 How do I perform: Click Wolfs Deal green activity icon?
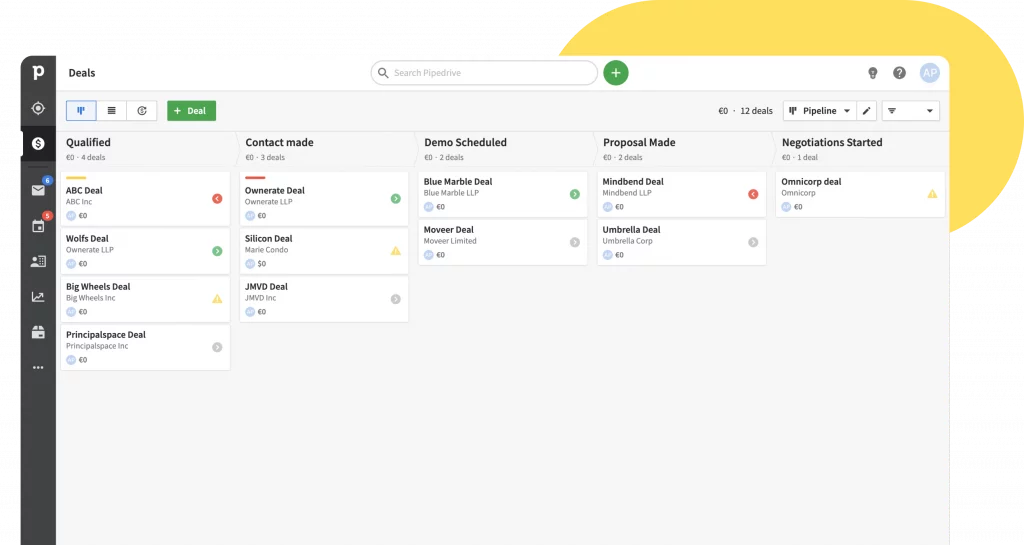pos(217,251)
